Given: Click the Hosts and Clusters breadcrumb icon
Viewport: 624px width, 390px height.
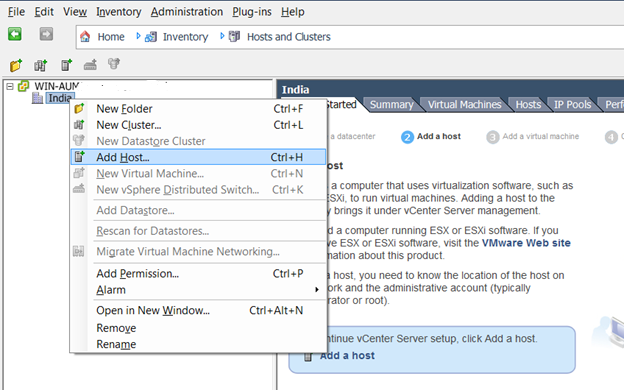Looking at the screenshot, I should 234,37.
